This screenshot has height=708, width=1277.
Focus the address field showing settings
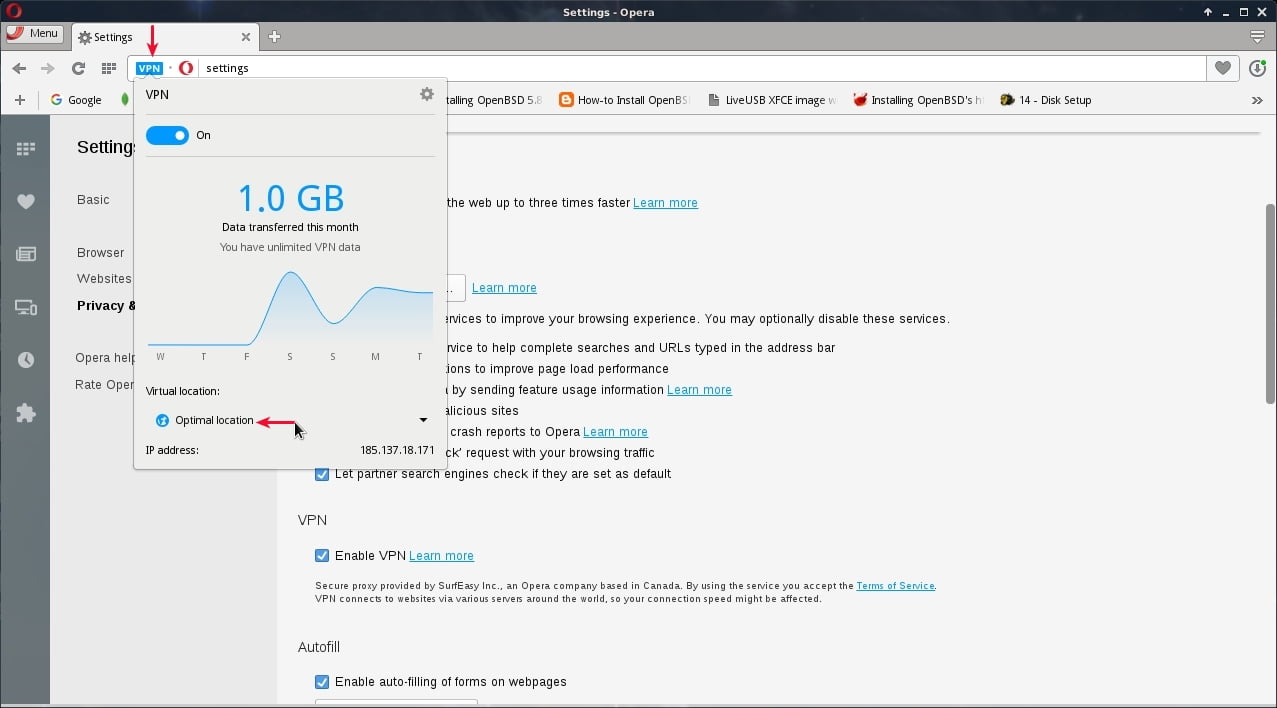coord(702,68)
